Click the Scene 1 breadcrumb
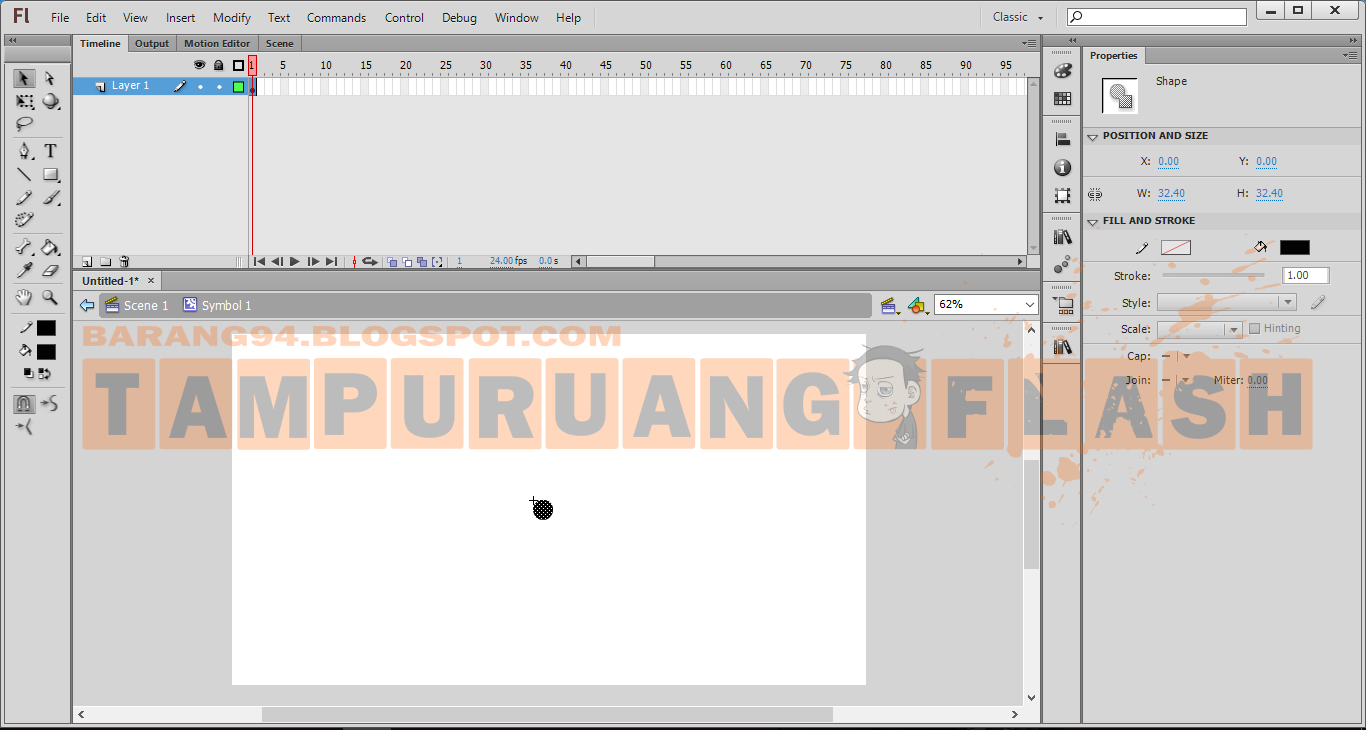Viewport: 1366px width, 730px height. tap(136, 305)
